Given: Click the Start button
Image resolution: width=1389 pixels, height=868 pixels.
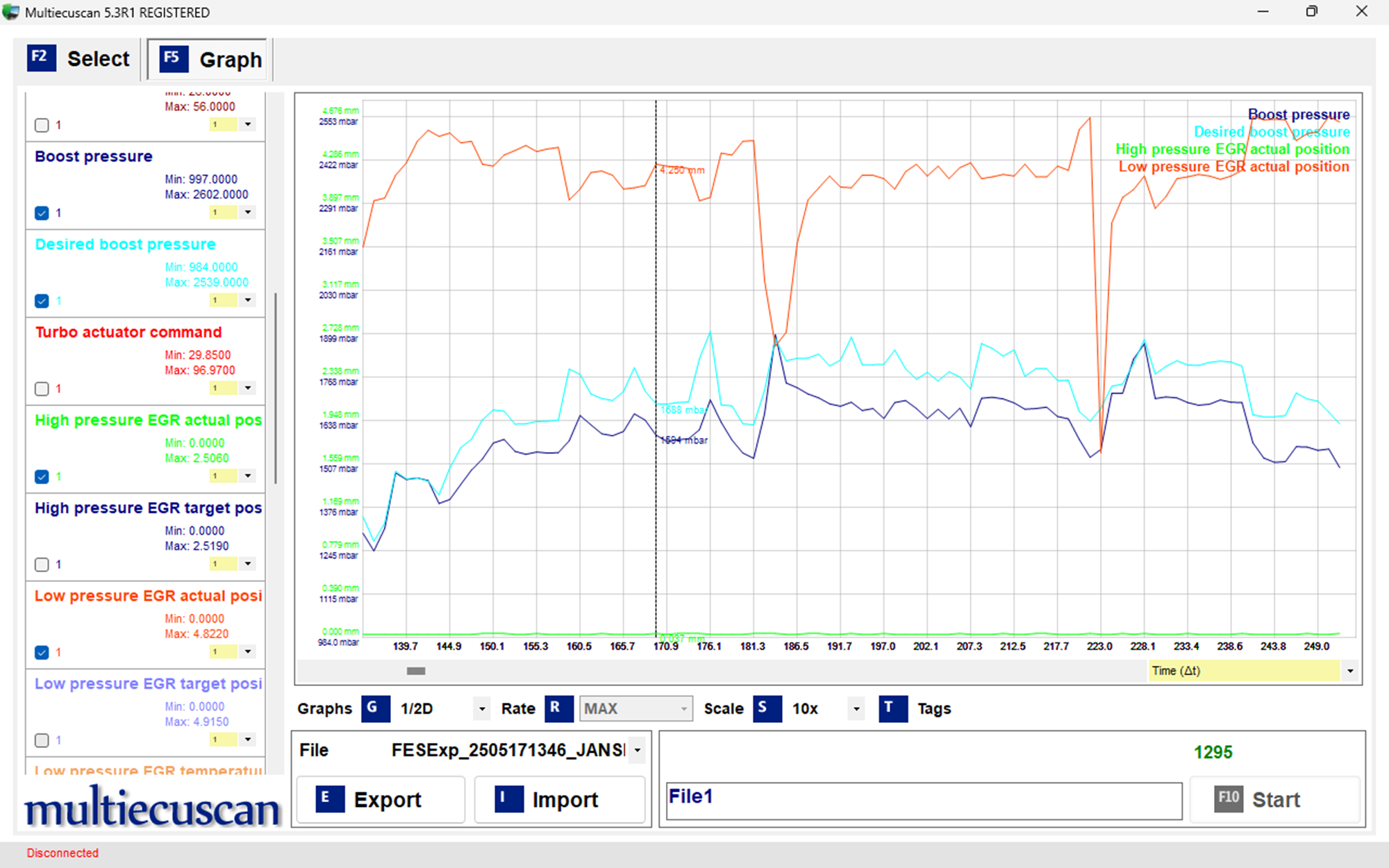Looking at the screenshot, I should [1274, 799].
